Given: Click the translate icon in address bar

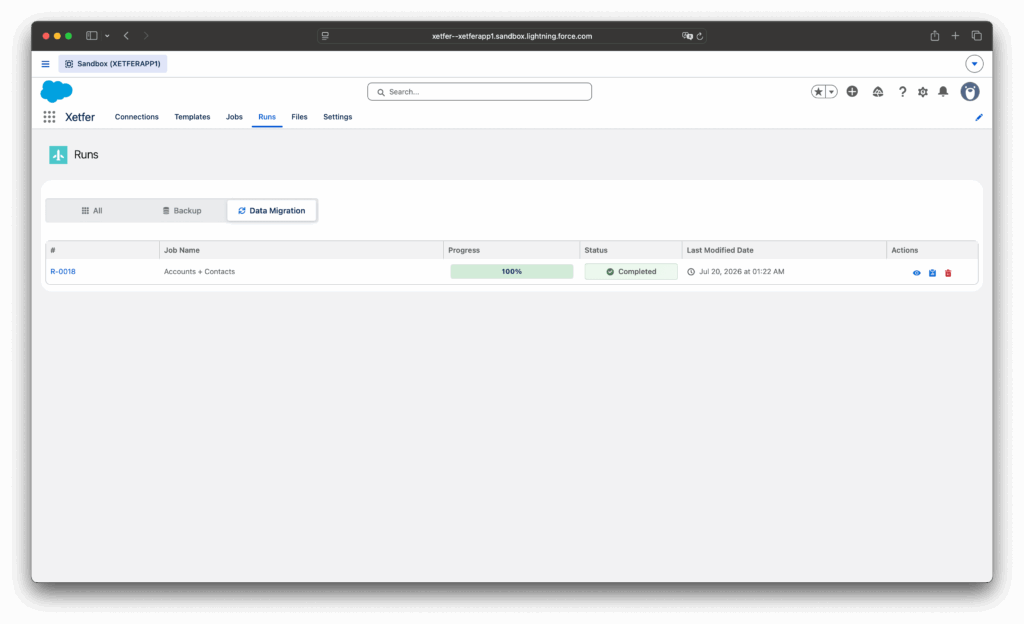Looking at the screenshot, I should [x=687, y=36].
